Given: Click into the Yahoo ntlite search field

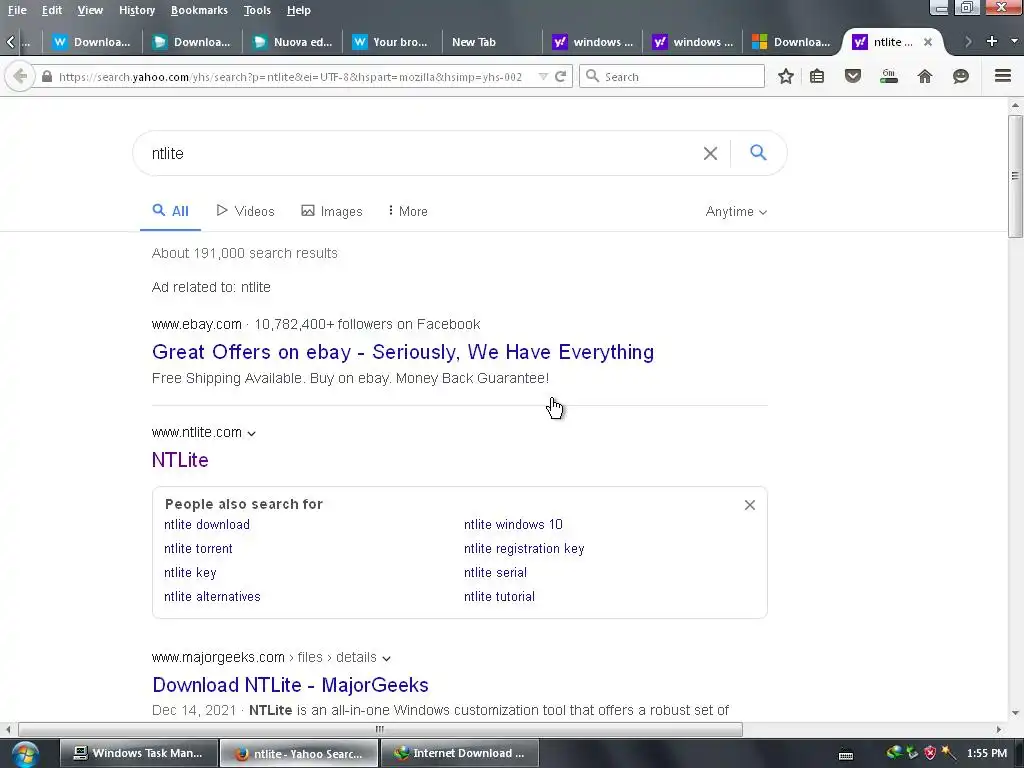Looking at the screenshot, I should coord(418,153).
